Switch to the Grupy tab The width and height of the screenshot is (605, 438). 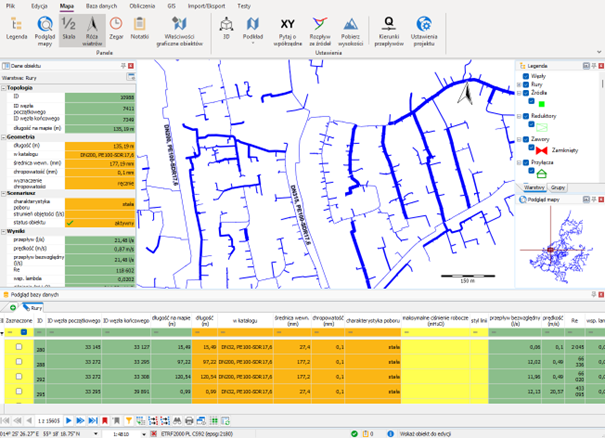coord(558,187)
